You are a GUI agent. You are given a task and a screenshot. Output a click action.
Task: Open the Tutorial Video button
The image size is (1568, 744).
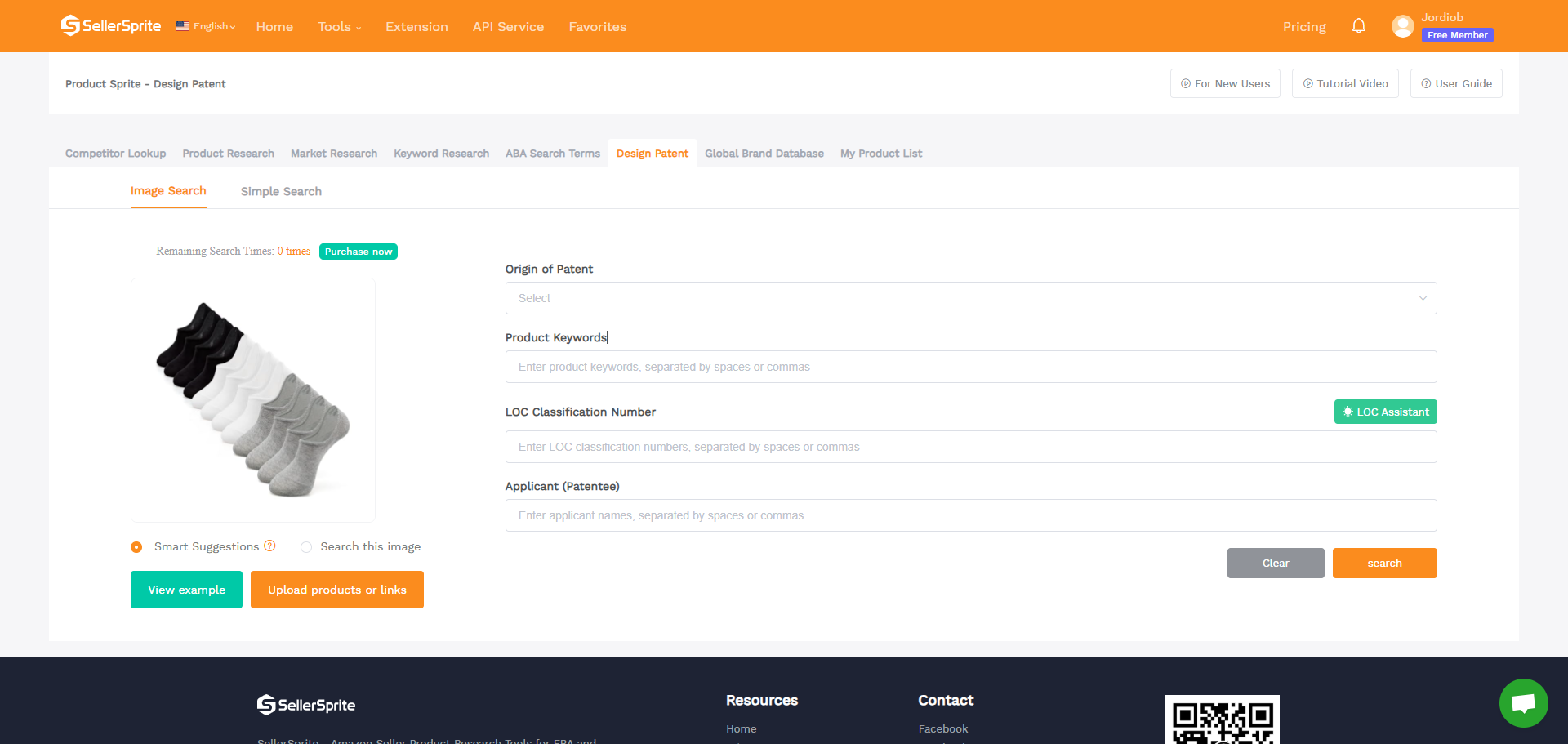[x=1345, y=83]
